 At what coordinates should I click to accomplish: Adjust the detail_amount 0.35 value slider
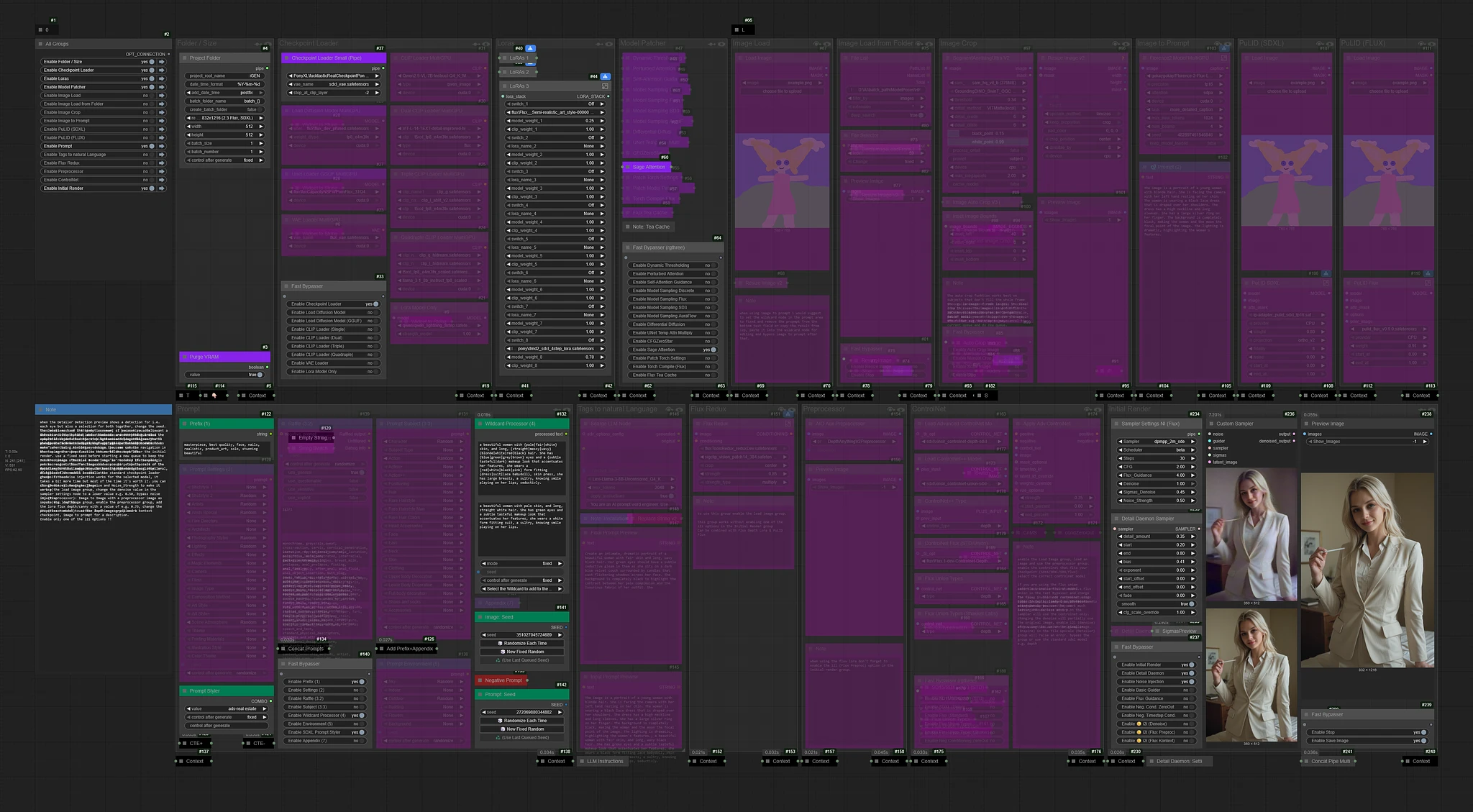point(1156,537)
